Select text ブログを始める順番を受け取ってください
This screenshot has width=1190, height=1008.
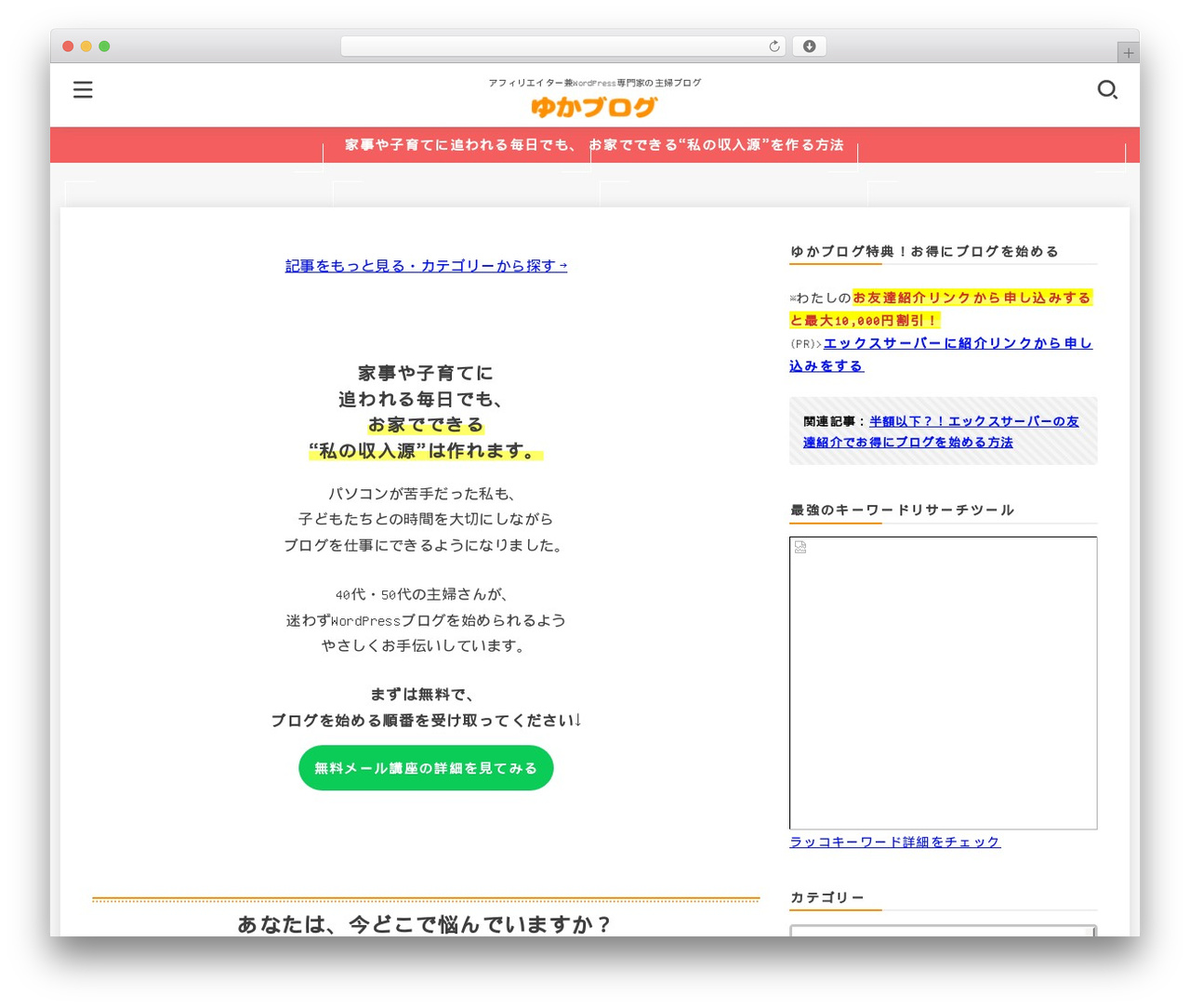pos(422,721)
